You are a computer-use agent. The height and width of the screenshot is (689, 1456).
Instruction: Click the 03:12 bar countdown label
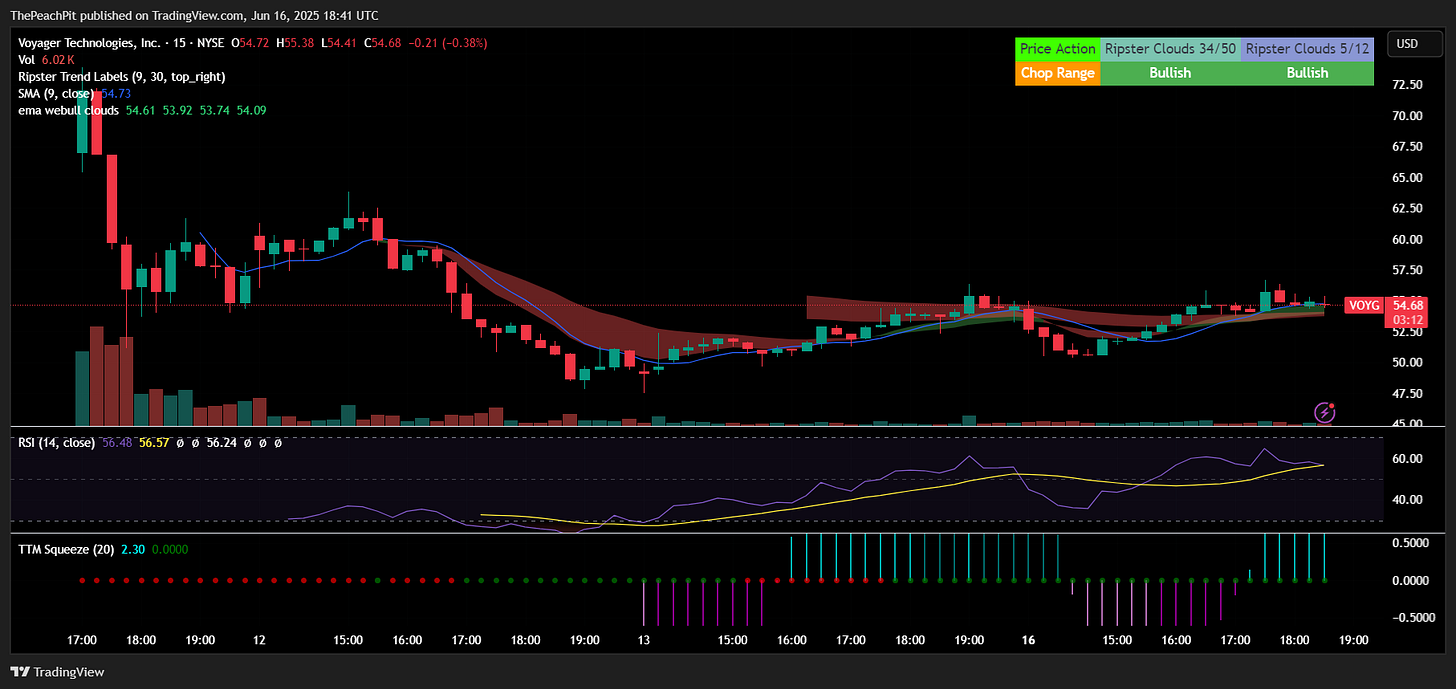click(1407, 320)
